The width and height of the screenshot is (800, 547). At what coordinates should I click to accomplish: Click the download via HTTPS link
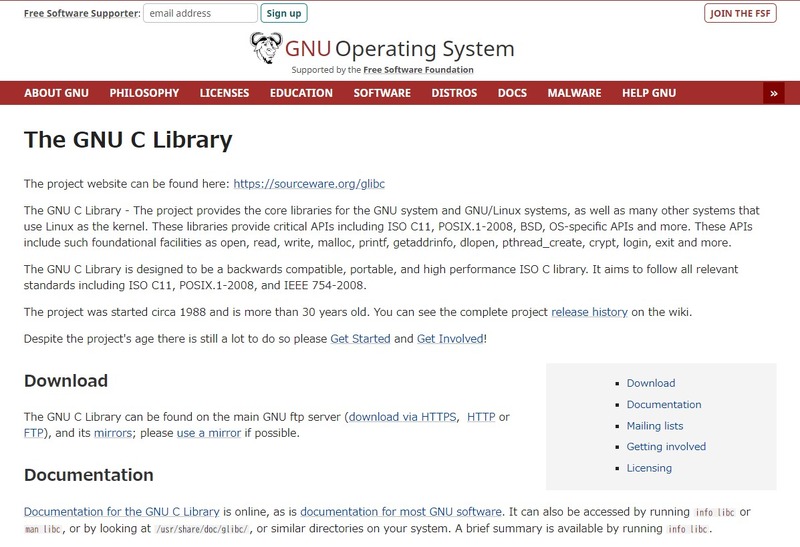[402, 416]
